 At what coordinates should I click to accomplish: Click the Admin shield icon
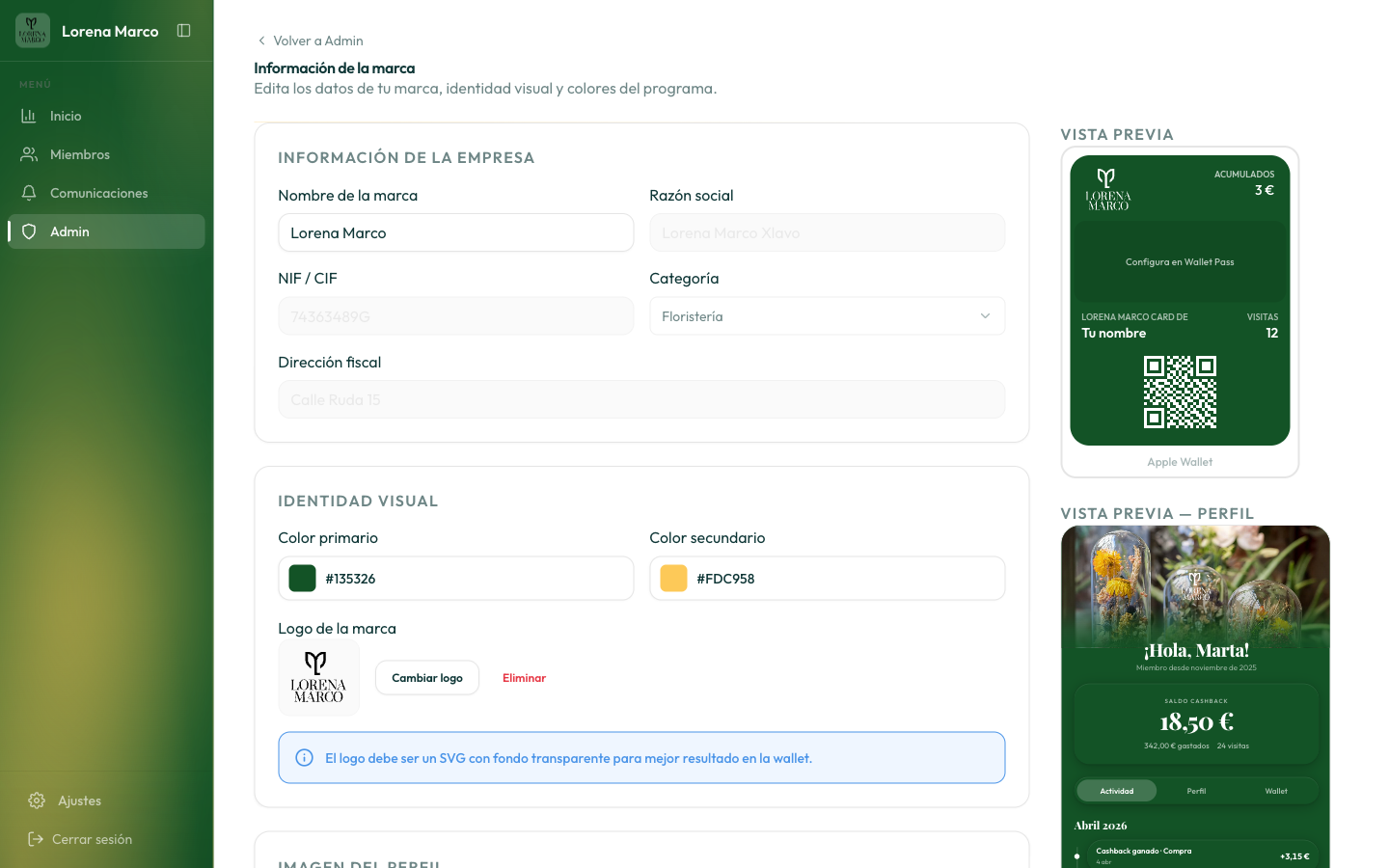coord(29,231)
